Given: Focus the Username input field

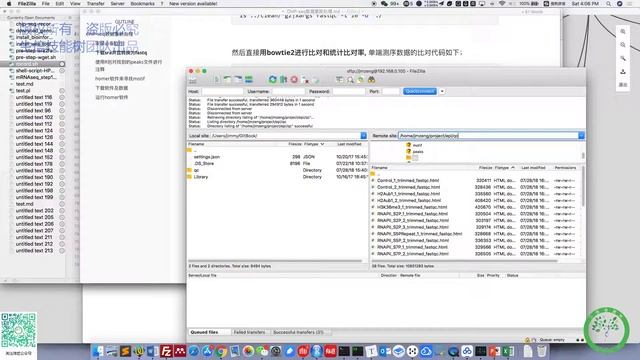Looking at the screenshot, I should coord(288,91).
